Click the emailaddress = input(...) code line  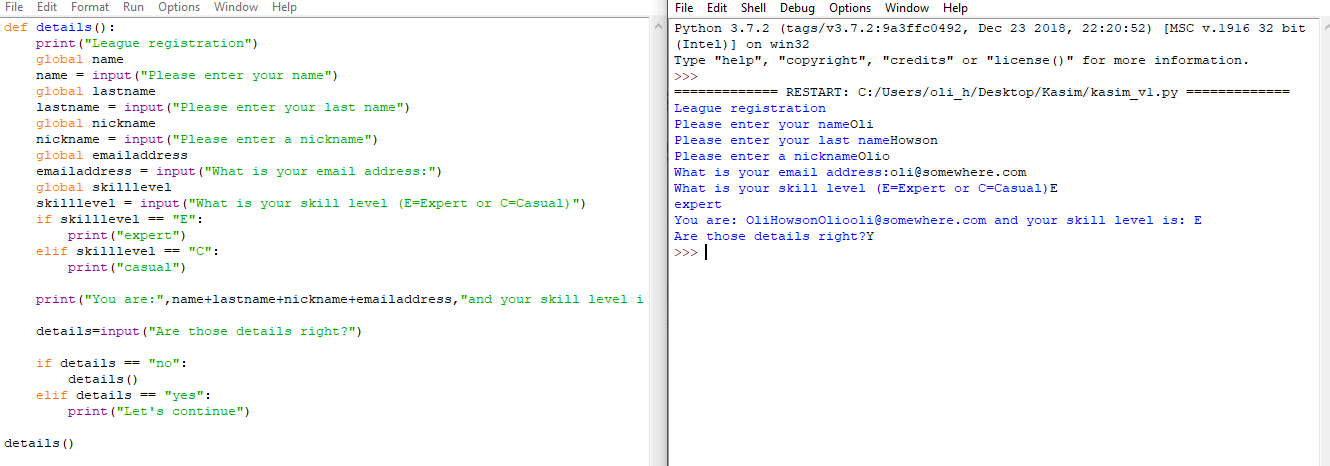click(x=239, y=172)
